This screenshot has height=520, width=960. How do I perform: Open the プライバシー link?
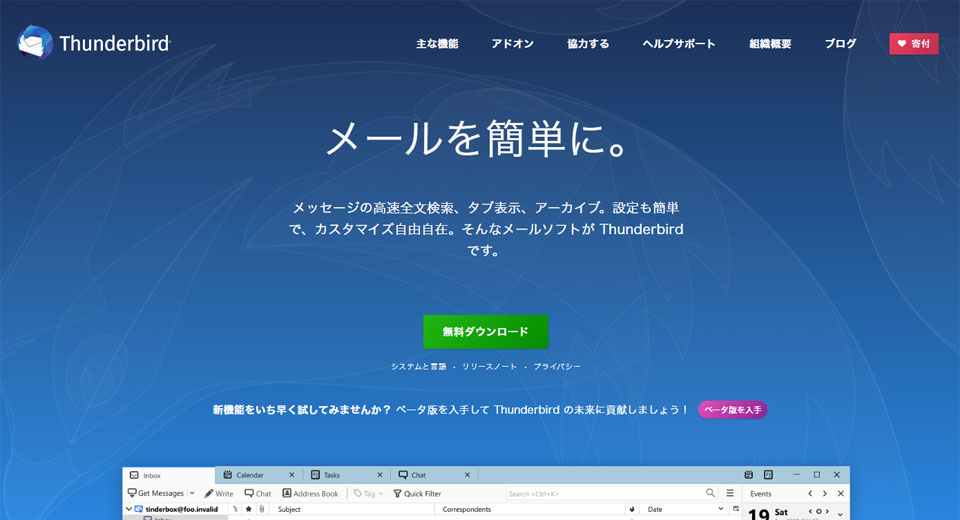coord(557,366)
